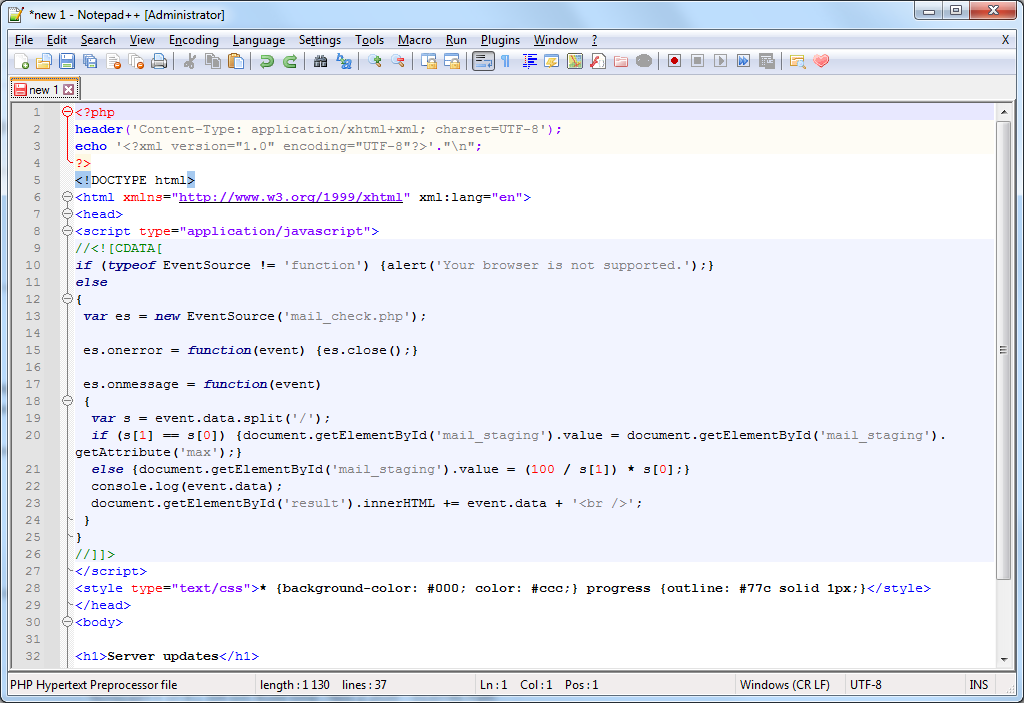Image resolution: width=1024 pixels, height=703 pixels.
Task: Toggle word wrap
Action: [483, 61]
